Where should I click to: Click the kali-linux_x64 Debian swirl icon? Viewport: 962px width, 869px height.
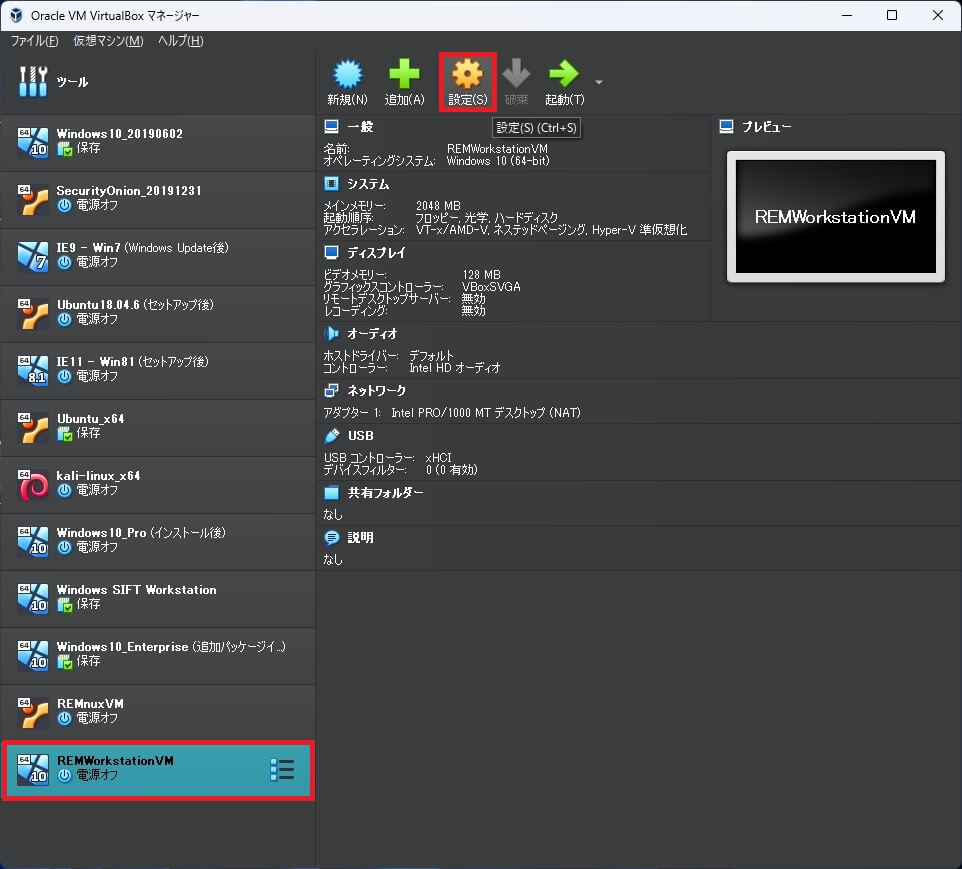tap(33, 484)
